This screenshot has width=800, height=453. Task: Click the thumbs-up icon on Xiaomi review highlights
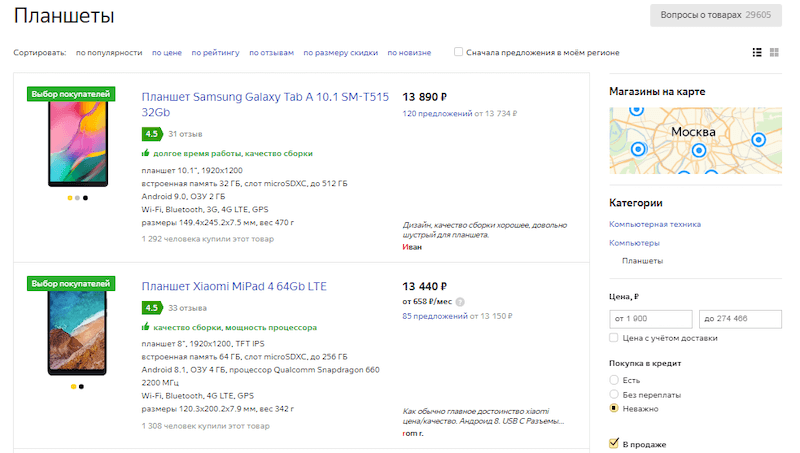click(146, 327)
